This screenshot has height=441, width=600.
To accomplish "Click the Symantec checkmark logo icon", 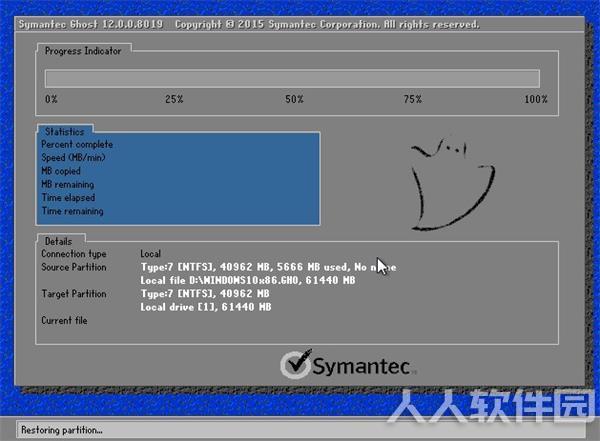I will pos(297,364).
